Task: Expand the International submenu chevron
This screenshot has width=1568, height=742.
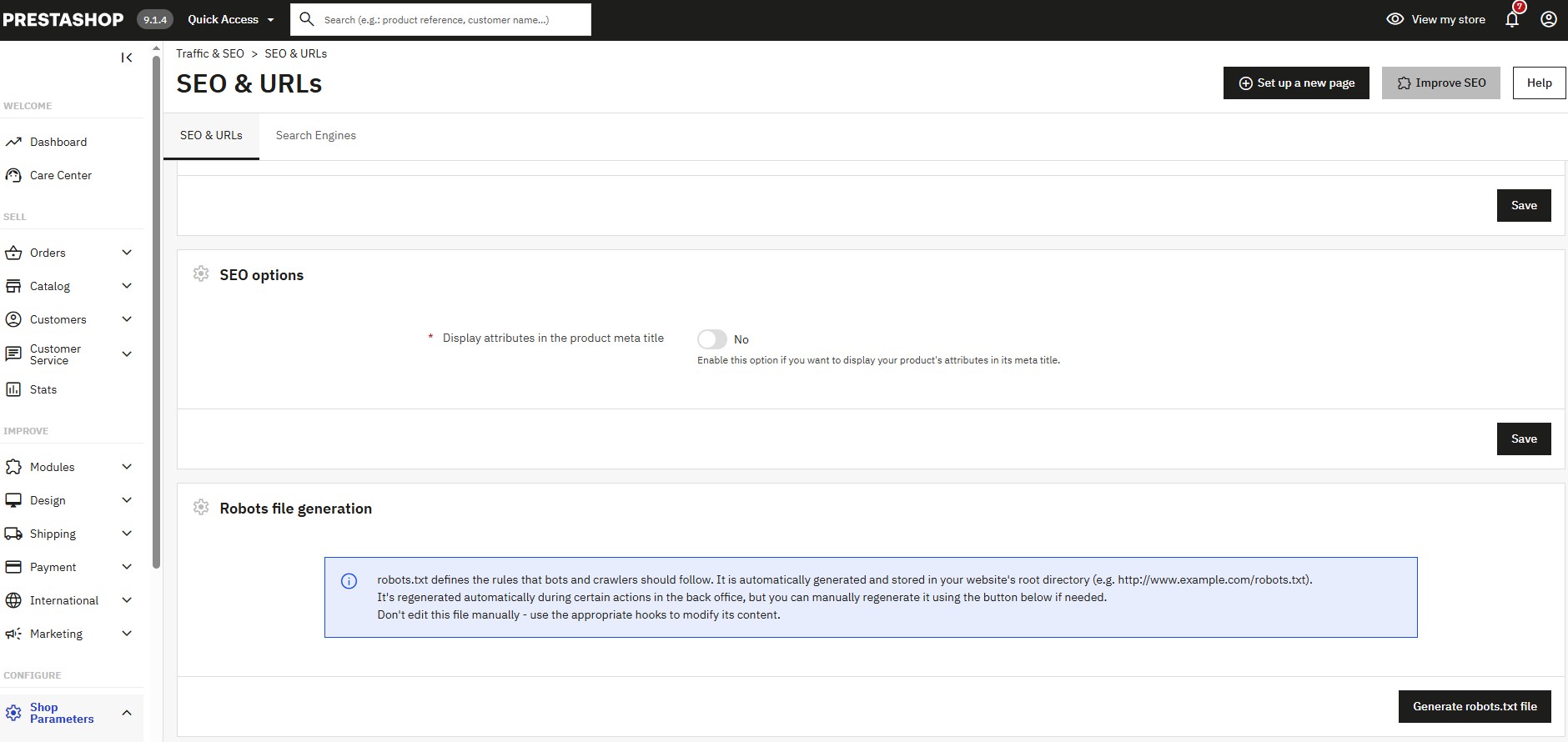Action: pyautogui.click(x=127, y=600)
